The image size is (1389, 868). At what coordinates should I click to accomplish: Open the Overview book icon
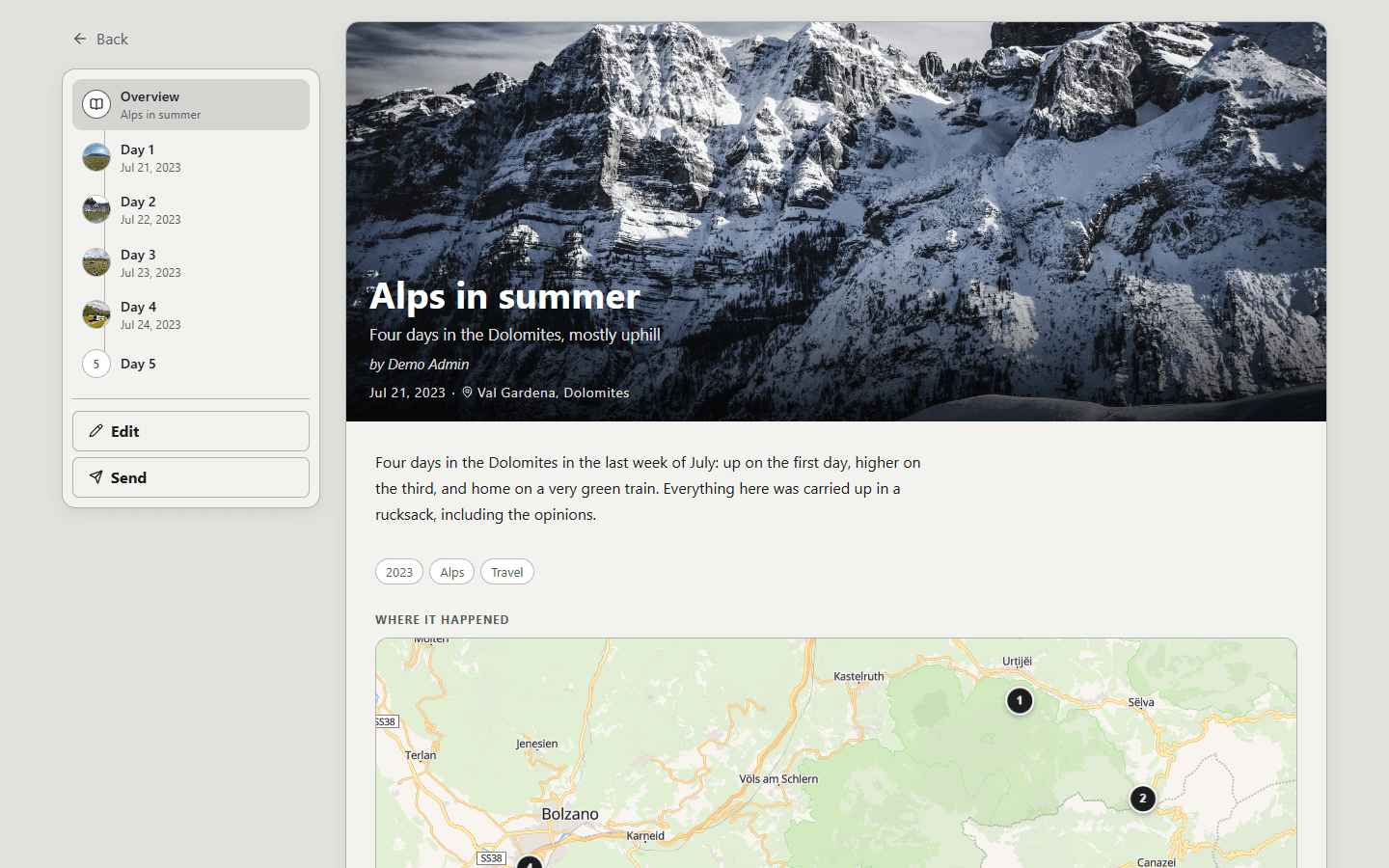point(96,104)
